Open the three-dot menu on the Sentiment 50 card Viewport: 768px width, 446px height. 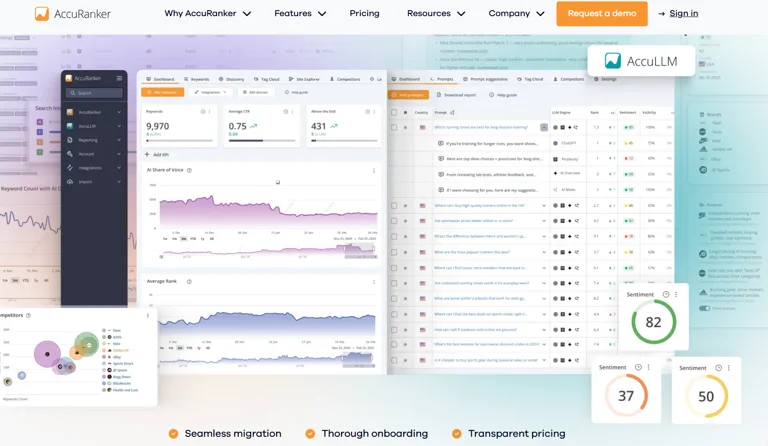coord(729,368)
